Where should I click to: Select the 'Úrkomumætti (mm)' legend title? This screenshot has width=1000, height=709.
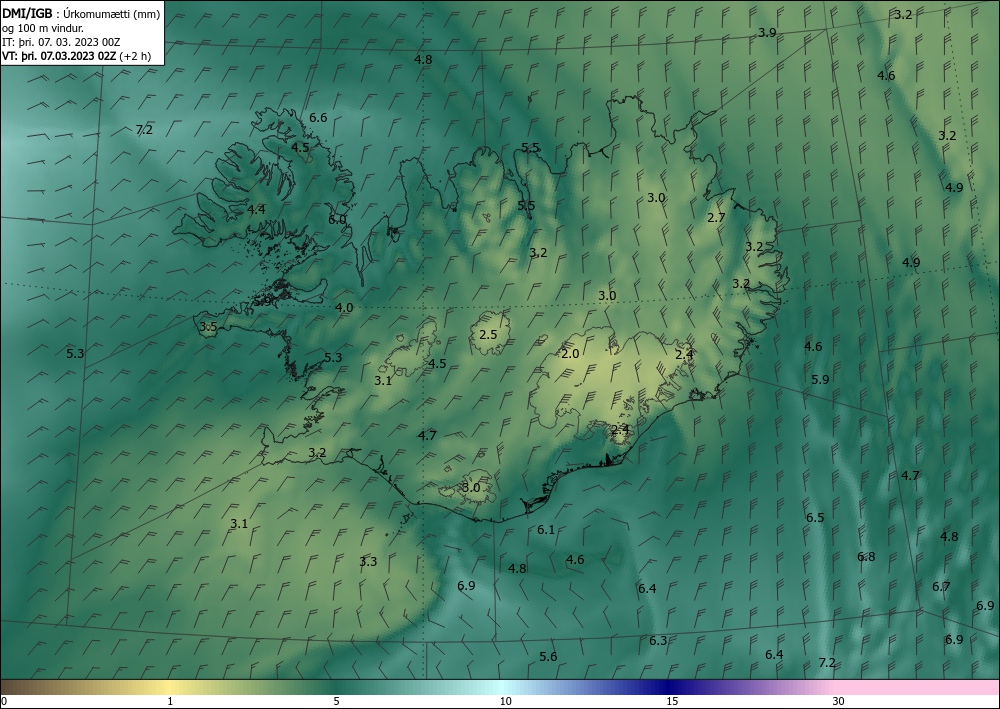(x=112, y=14)
